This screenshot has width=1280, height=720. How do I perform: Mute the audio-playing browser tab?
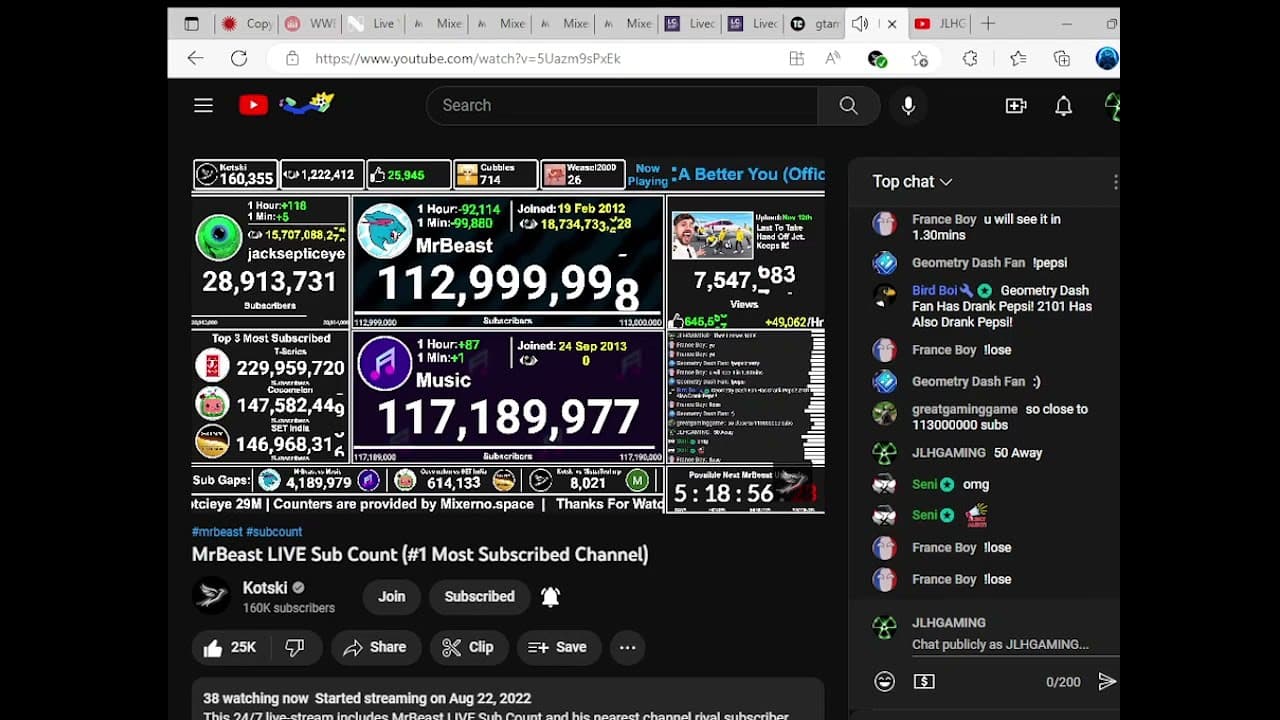pos(860,23)
